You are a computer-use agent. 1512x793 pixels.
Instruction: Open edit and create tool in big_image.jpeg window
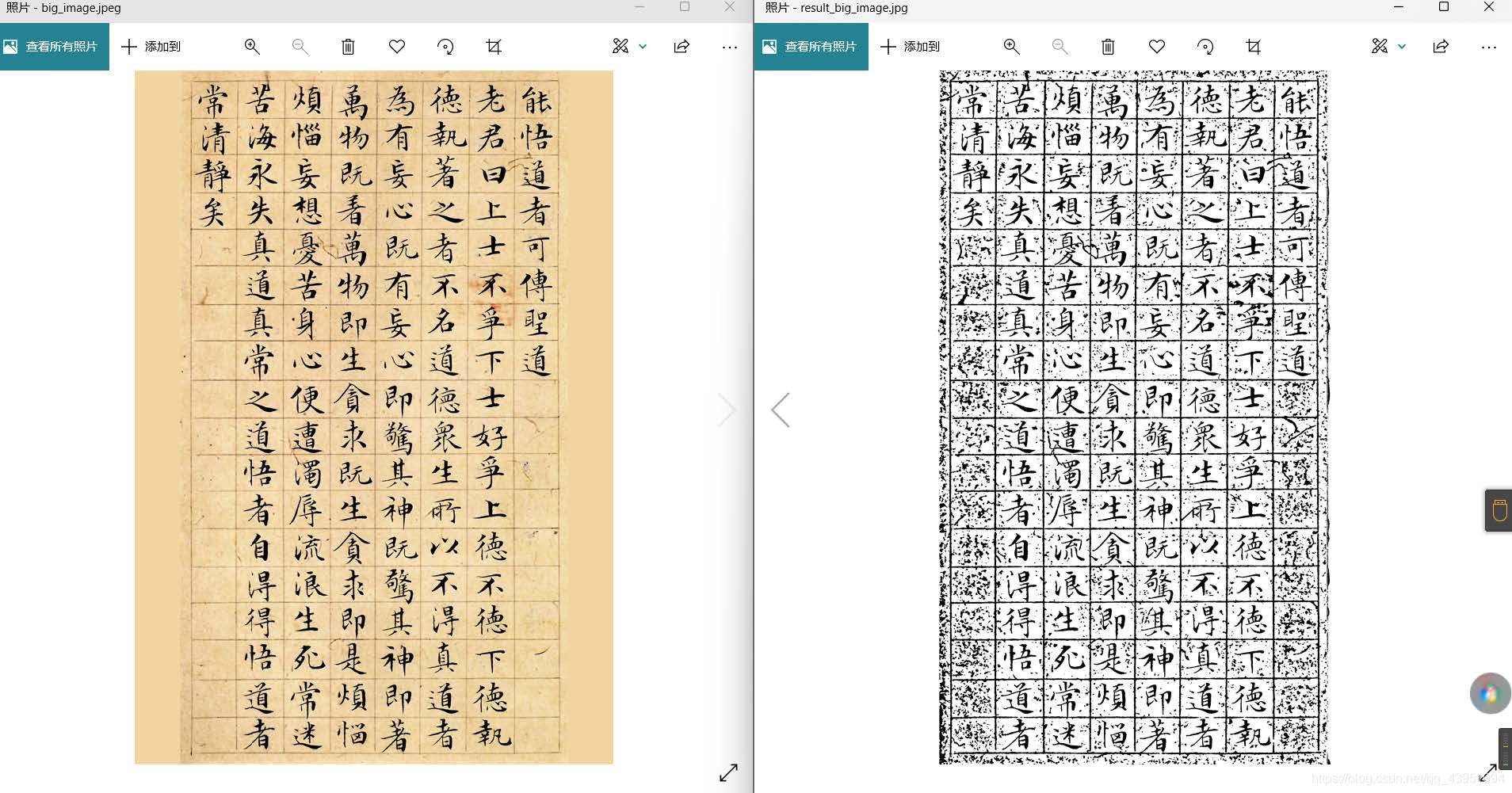pos(620,47)
